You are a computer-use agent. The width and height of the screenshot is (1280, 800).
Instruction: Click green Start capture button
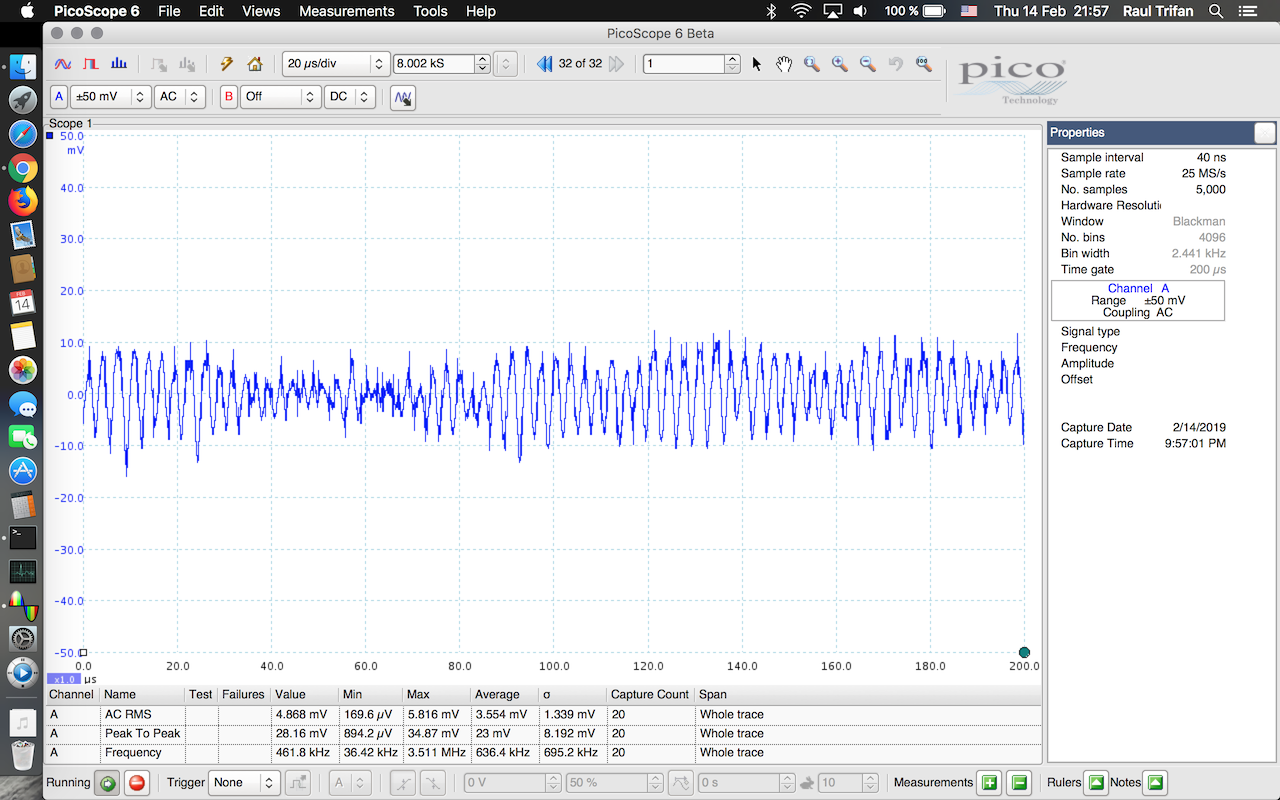coord(108,783)
